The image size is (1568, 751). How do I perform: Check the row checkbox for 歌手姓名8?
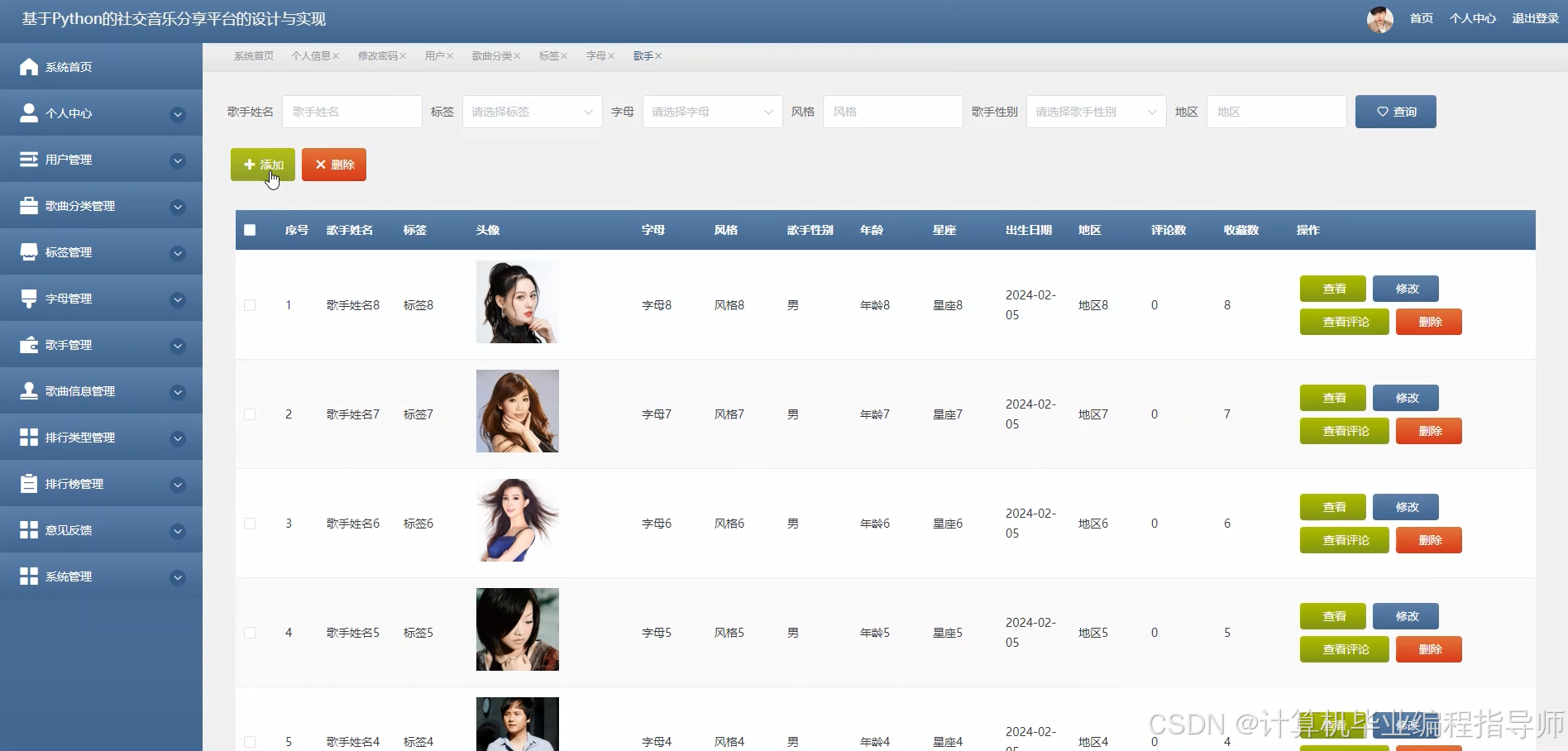[x=250, y=305]
